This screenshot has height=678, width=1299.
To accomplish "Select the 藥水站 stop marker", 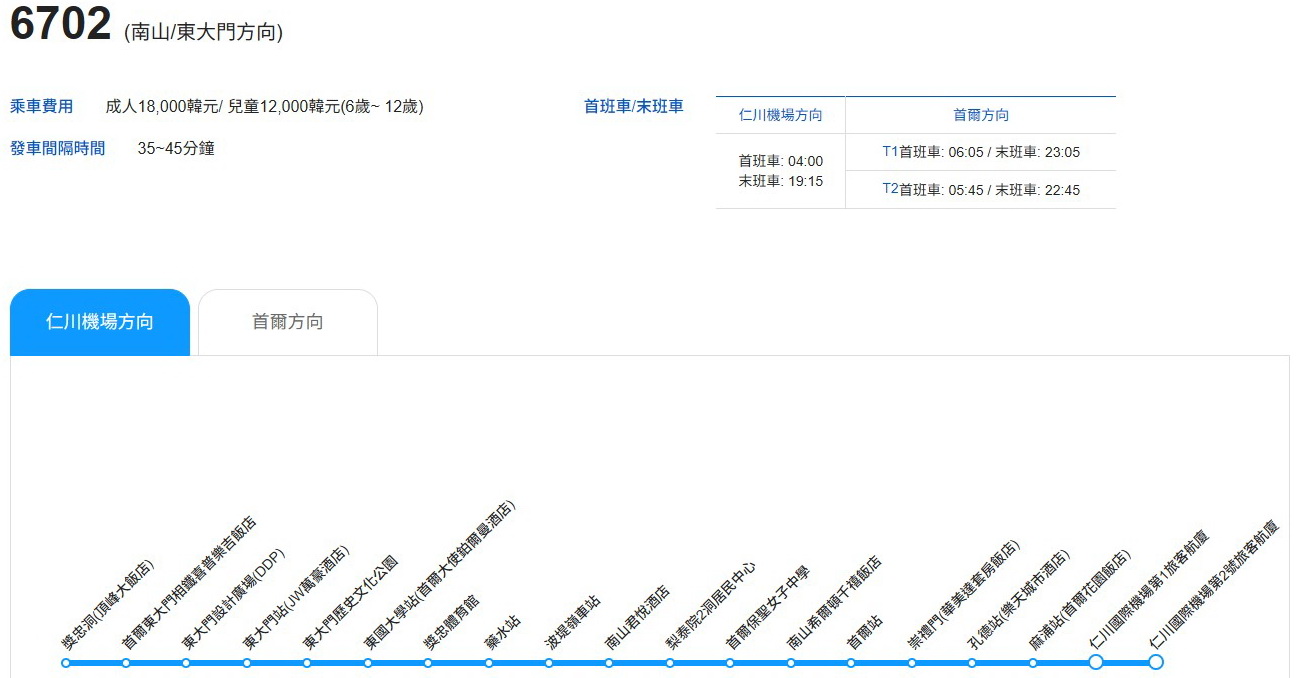I will point(488,662).
